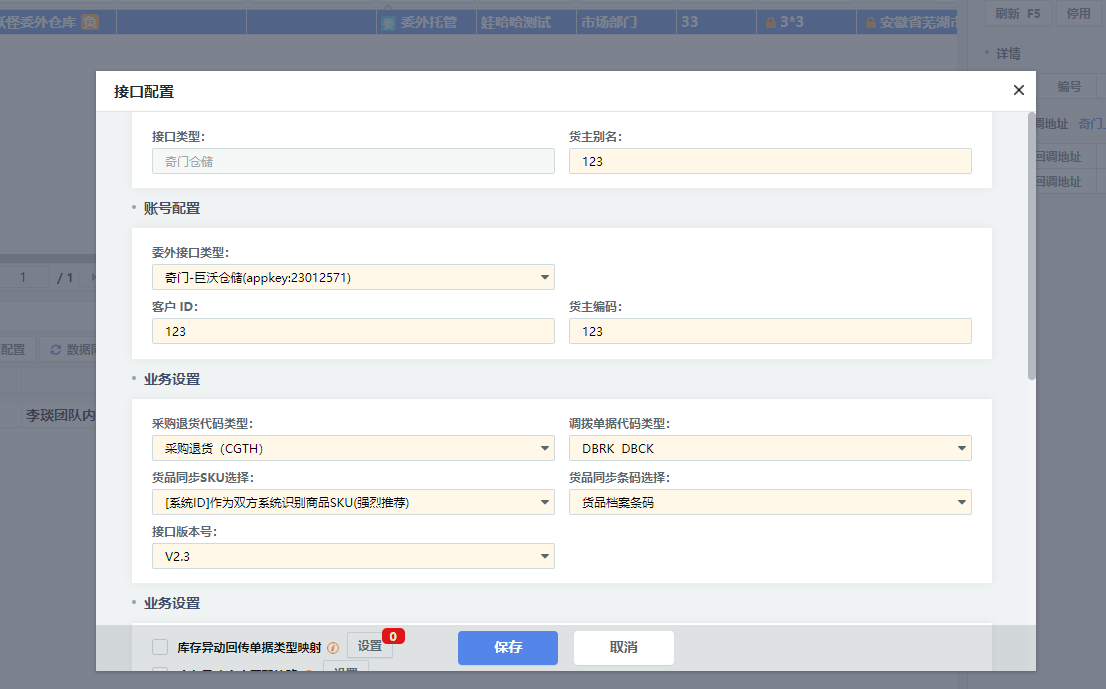1106x689 pixels.
Task: Click the blue 保存 button
Action: [x=507, y=647]
